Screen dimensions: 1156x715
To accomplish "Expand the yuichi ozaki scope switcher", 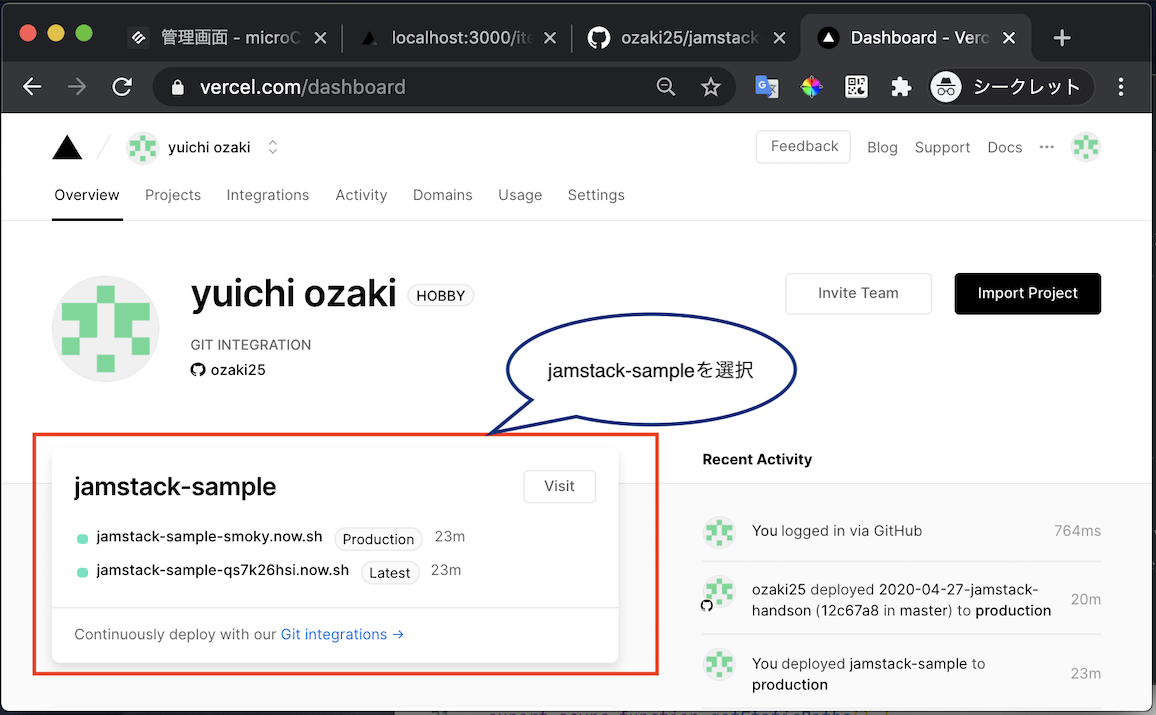I will (x=273, y=147).
